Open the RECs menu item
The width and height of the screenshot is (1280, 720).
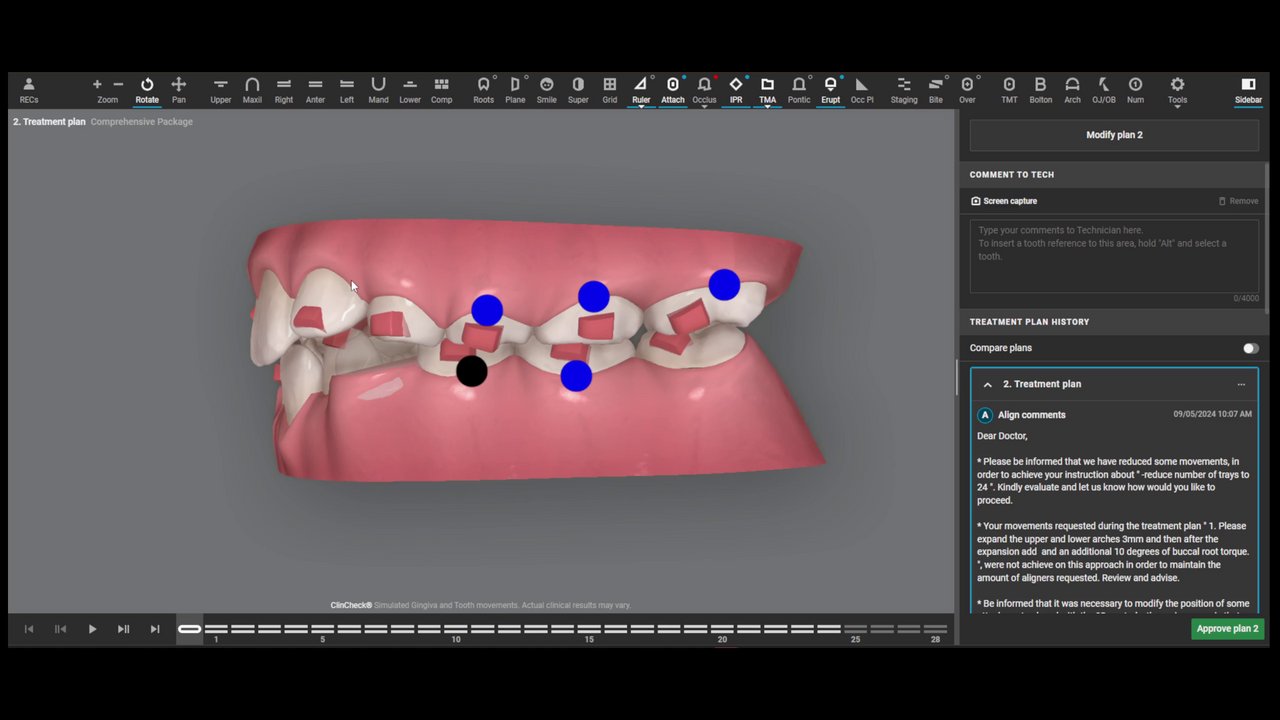click(29, 90)
